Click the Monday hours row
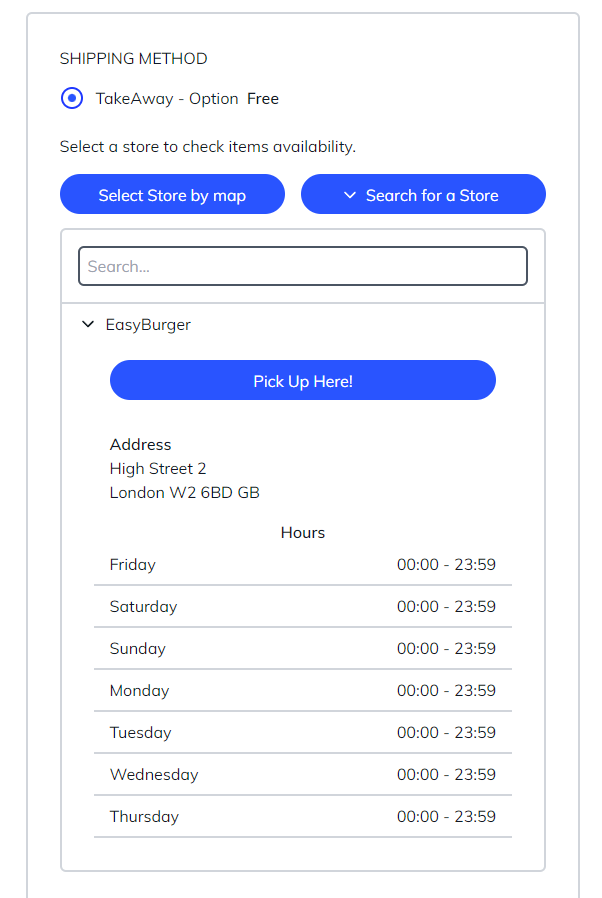The width and height of the screenshot is (602, 898). 302,691
